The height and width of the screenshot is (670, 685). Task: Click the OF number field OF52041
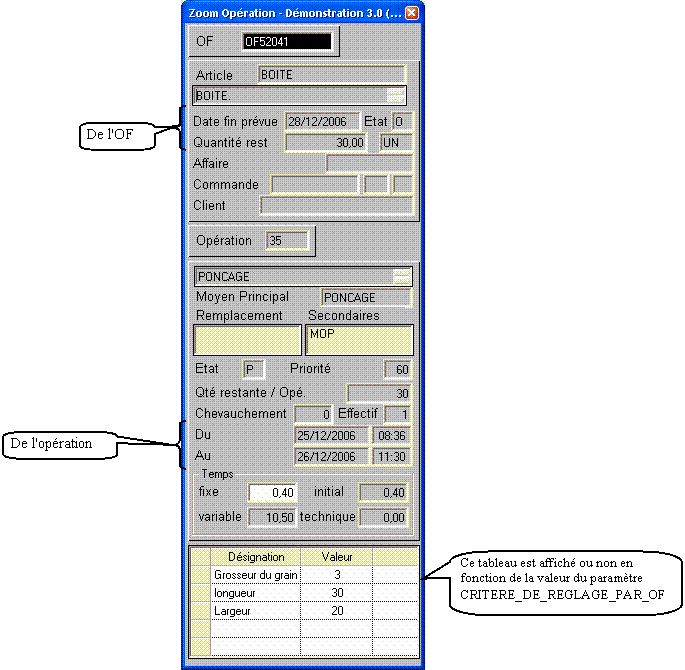click(286, 42)
